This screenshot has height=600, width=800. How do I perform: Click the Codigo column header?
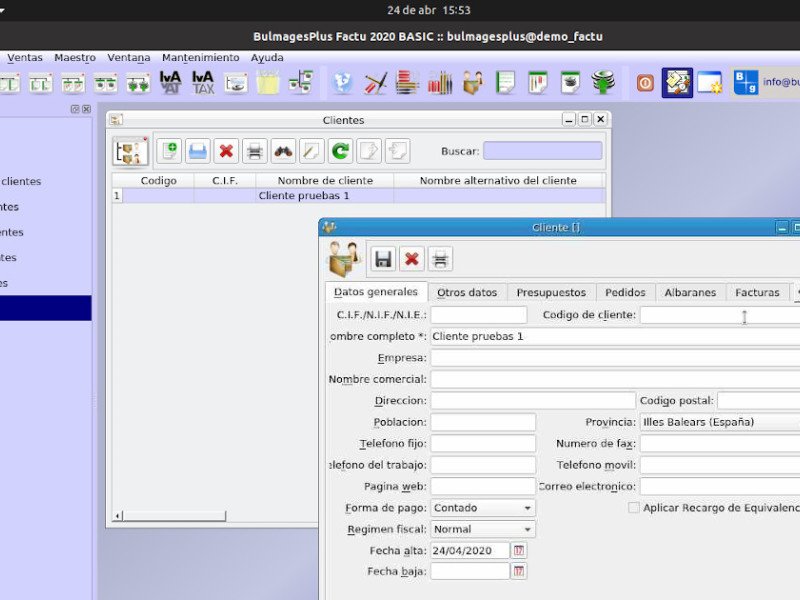[158, 181]
